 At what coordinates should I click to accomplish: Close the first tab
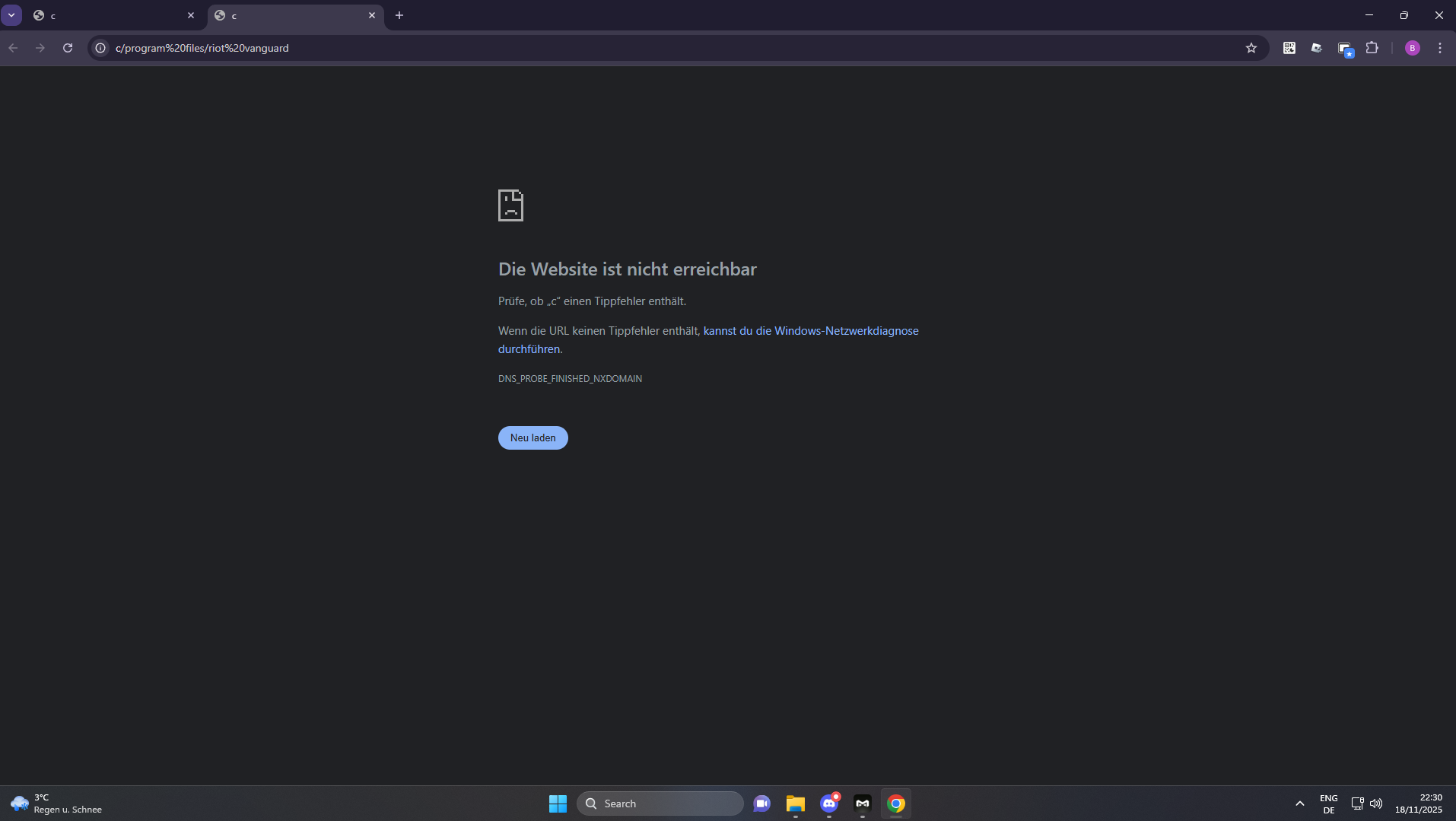pos(191,15)
